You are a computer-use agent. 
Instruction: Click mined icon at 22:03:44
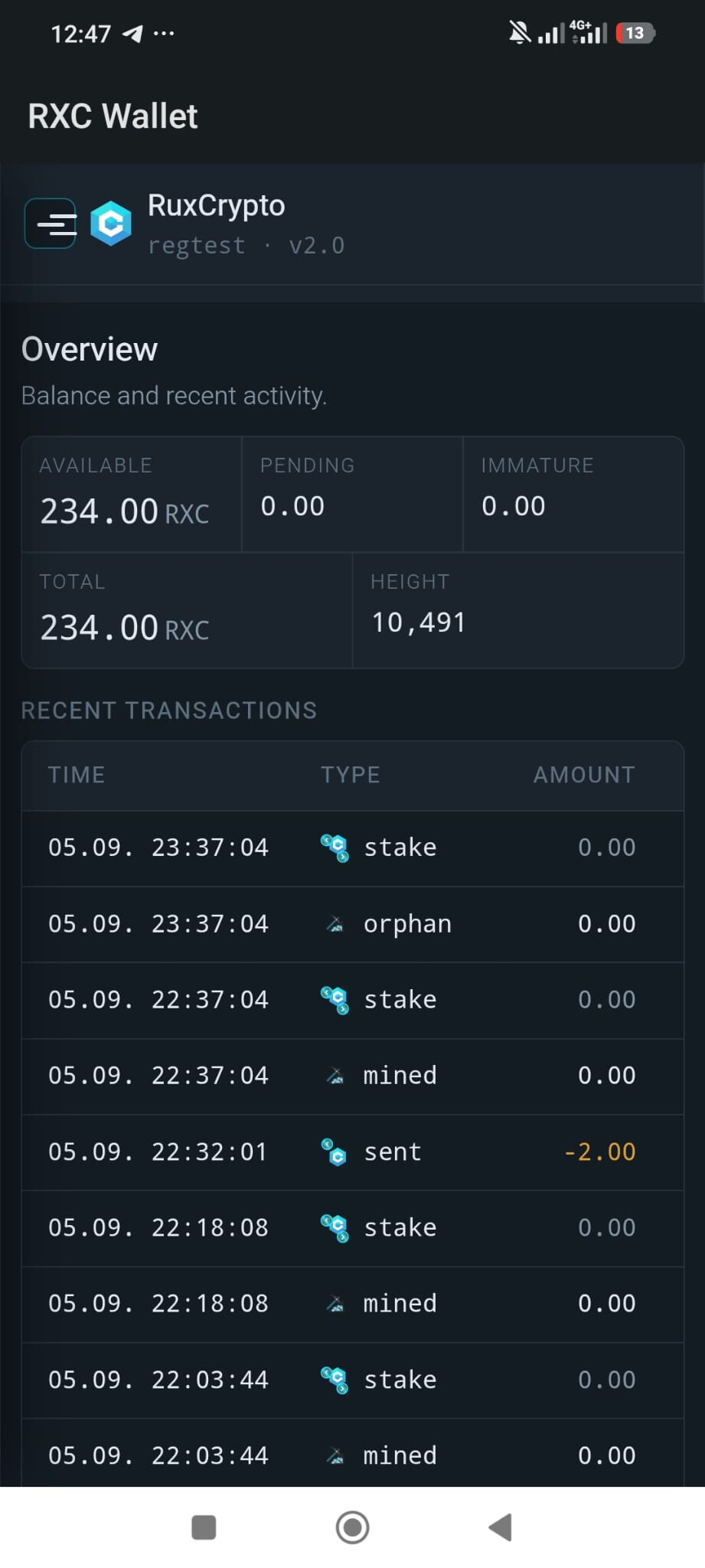pos(335,1455)
